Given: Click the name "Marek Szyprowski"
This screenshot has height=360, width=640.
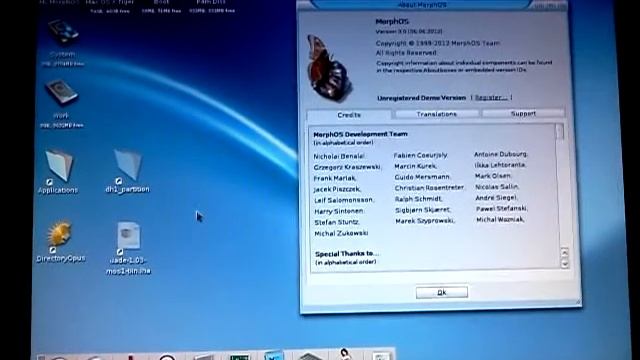Looking at the screenshot, I should [x=425, y=221].
